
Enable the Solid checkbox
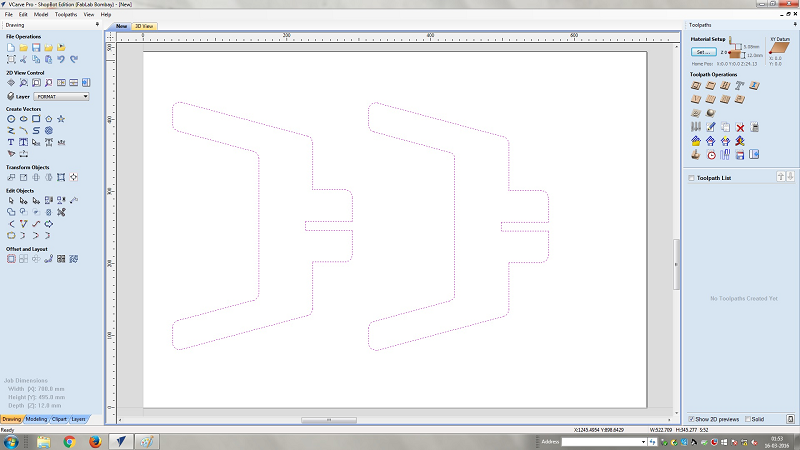coord(747,419)
